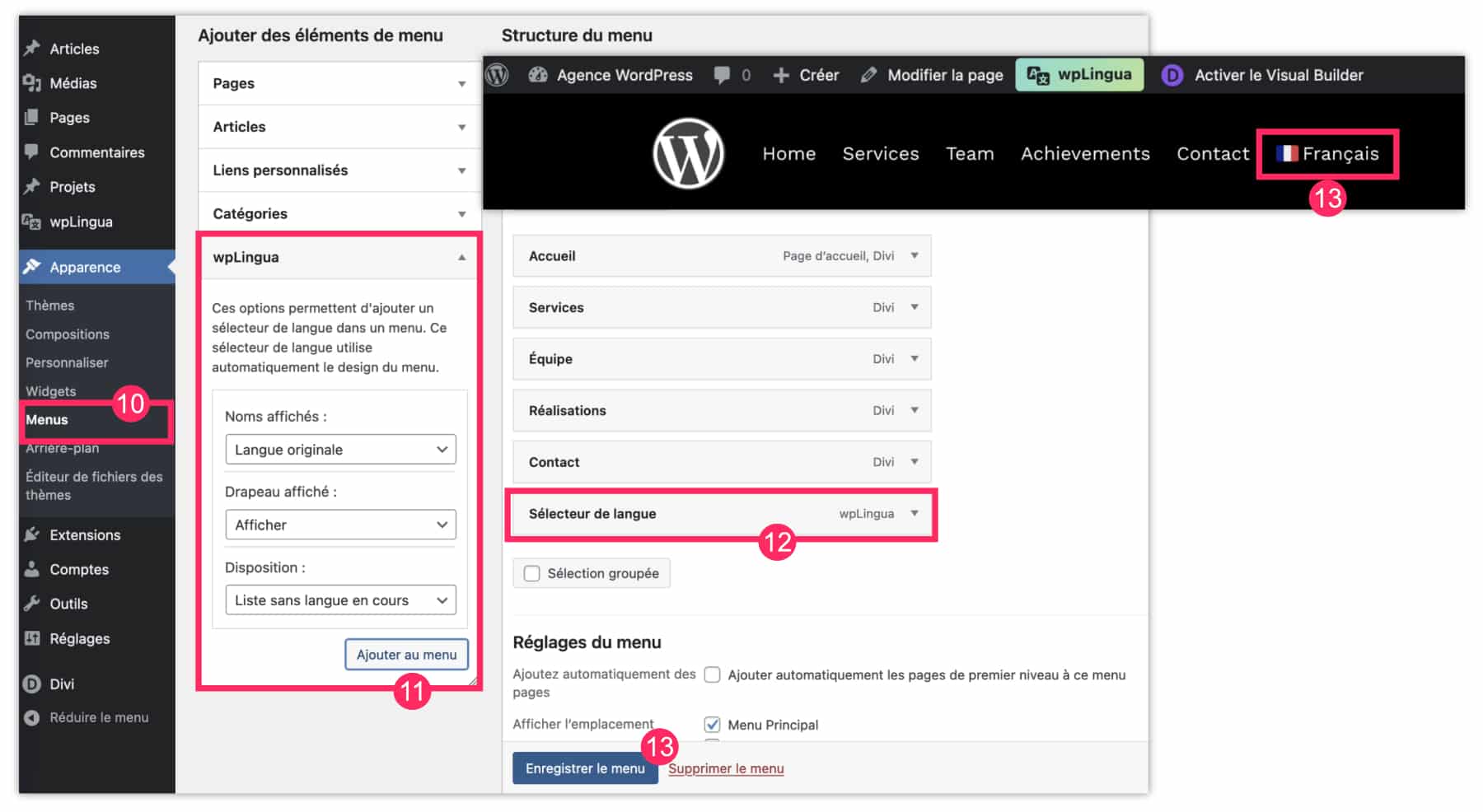Expand the Contact menu item arrow
Image resolution: width=1483 pixels, height=812 pixels.
[x=915, y=462]
